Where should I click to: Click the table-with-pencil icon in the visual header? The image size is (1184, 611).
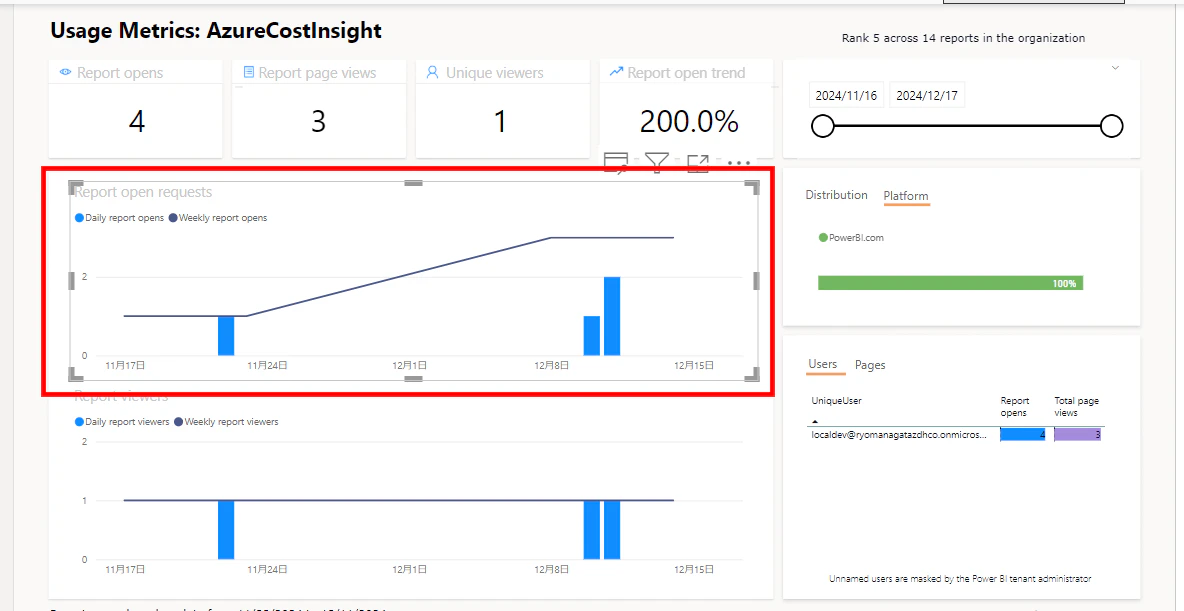616,161
